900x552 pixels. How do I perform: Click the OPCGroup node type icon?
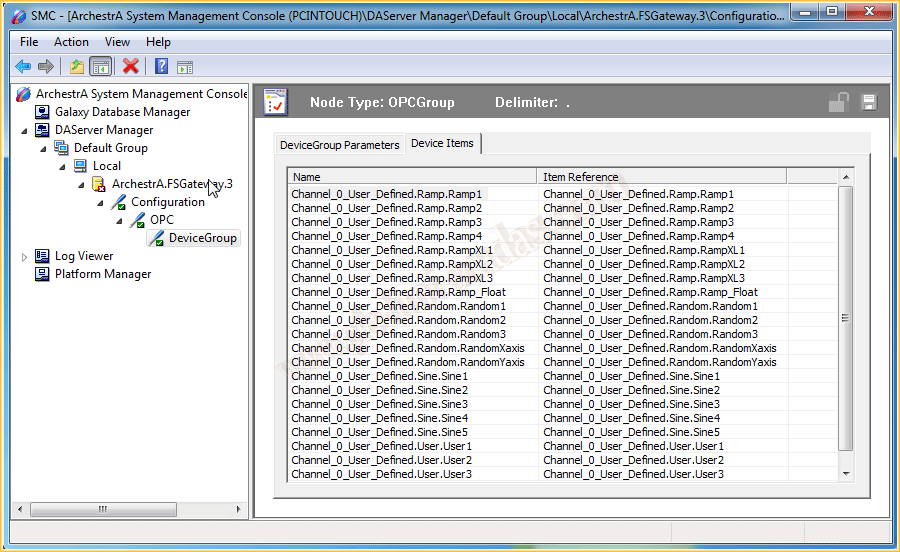276,102
